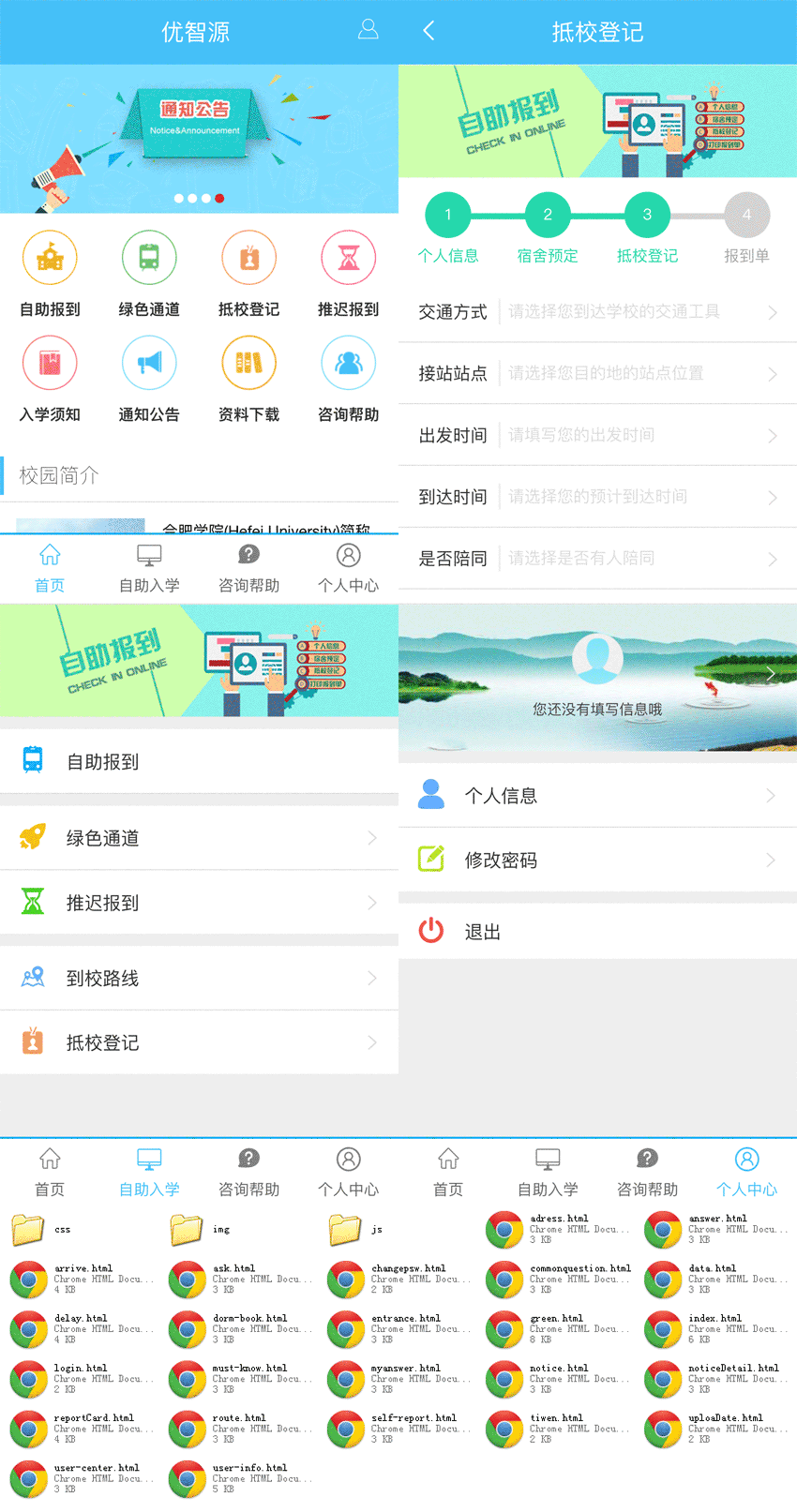The height and width of the screenshot is (1512, 797).
Task: Open 入学须知 from the home icon grid
Action: point(50,364)
